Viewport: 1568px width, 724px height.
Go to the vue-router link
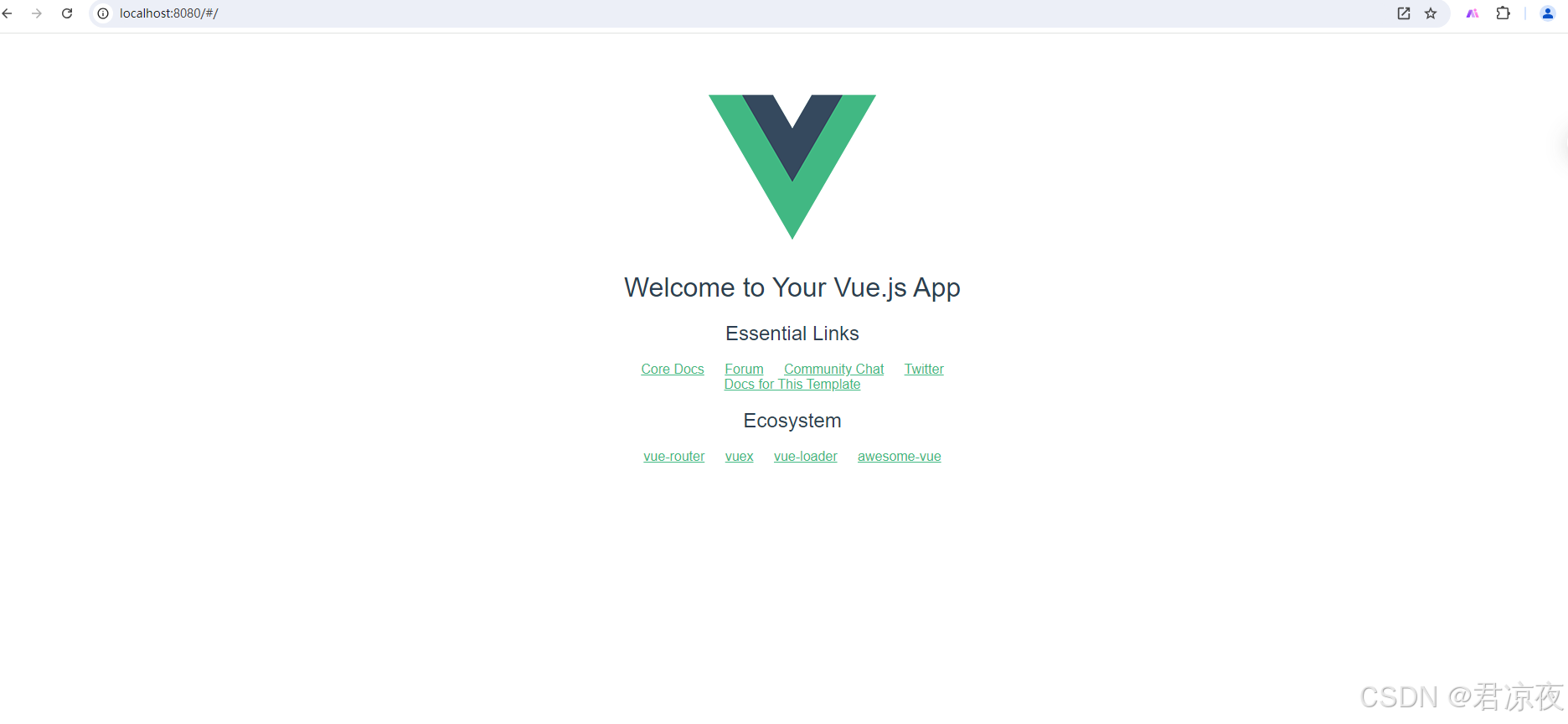[673, 457]
